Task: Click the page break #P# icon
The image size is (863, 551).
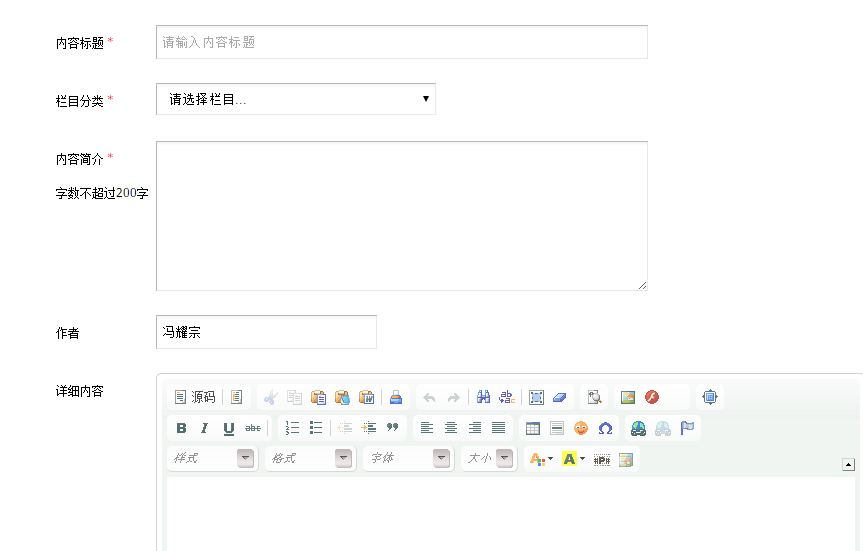Action: tap(602, 460)
